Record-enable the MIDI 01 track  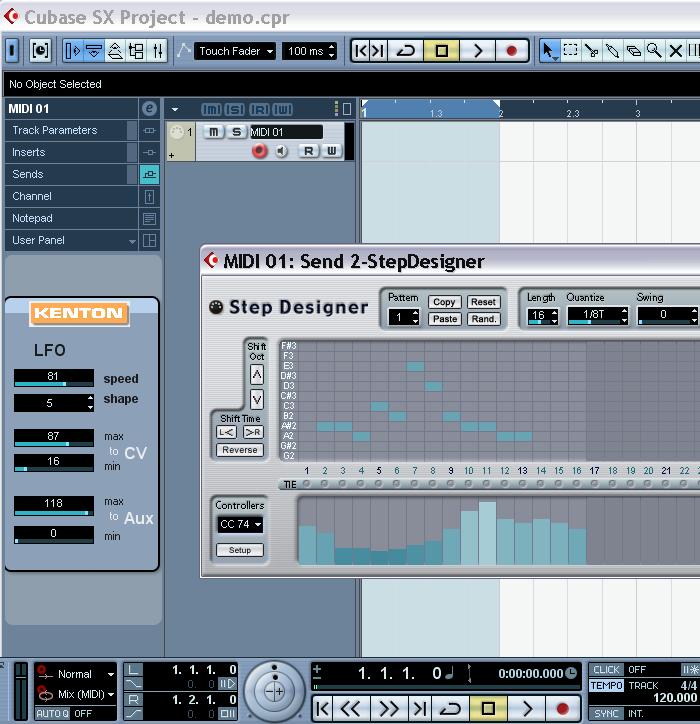(259, 151)
